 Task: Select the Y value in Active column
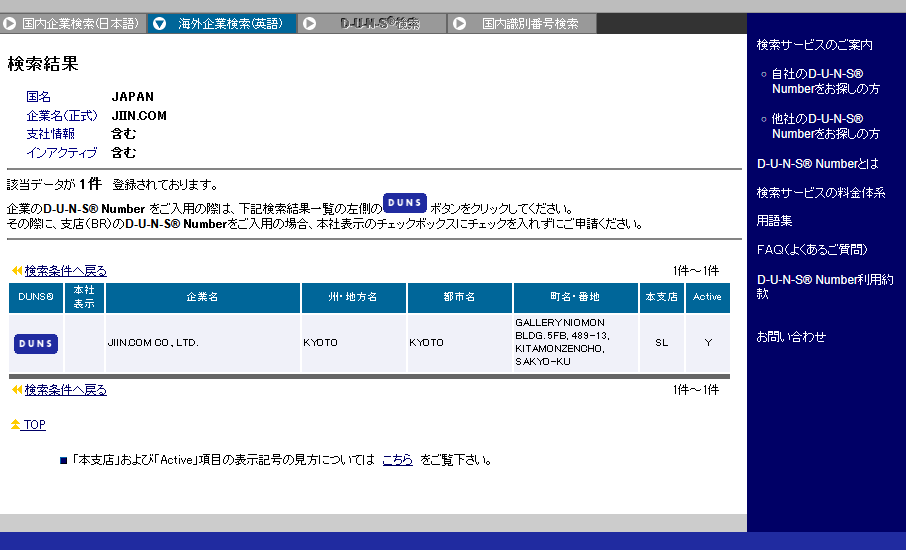[708, 343]
